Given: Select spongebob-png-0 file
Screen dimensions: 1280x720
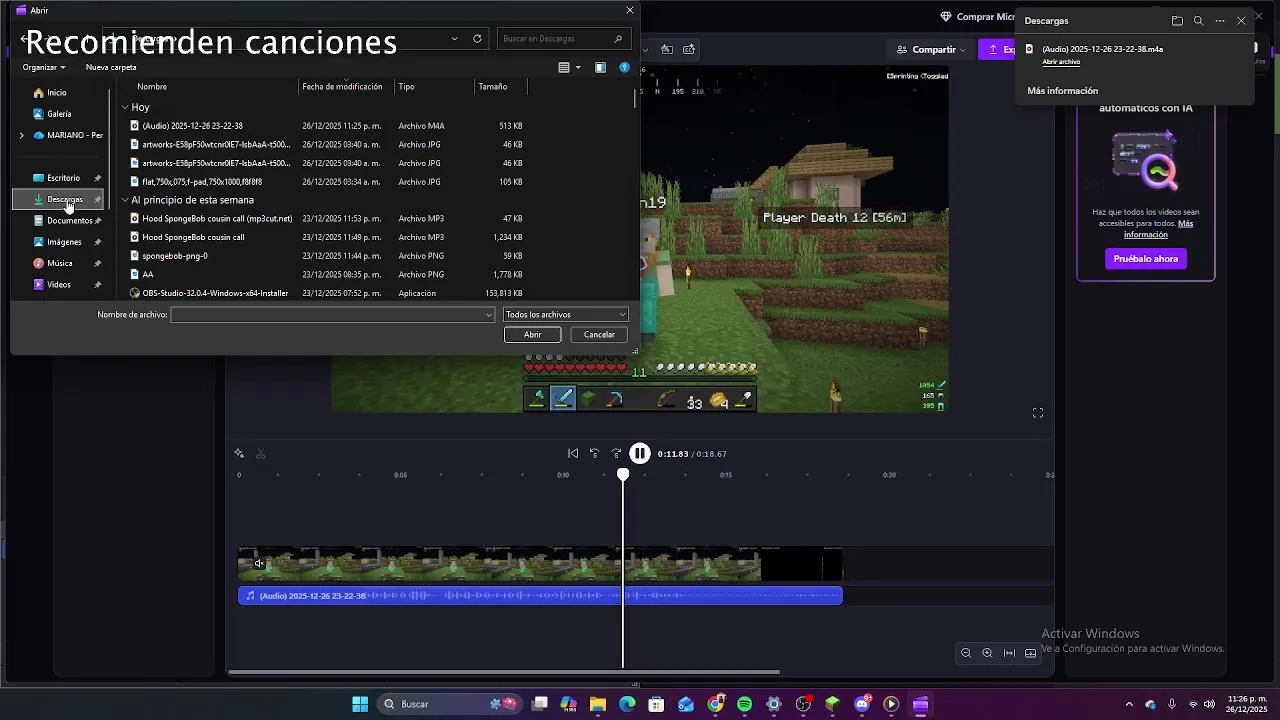Looking at the screenshot, I should (x=175, y=256).
